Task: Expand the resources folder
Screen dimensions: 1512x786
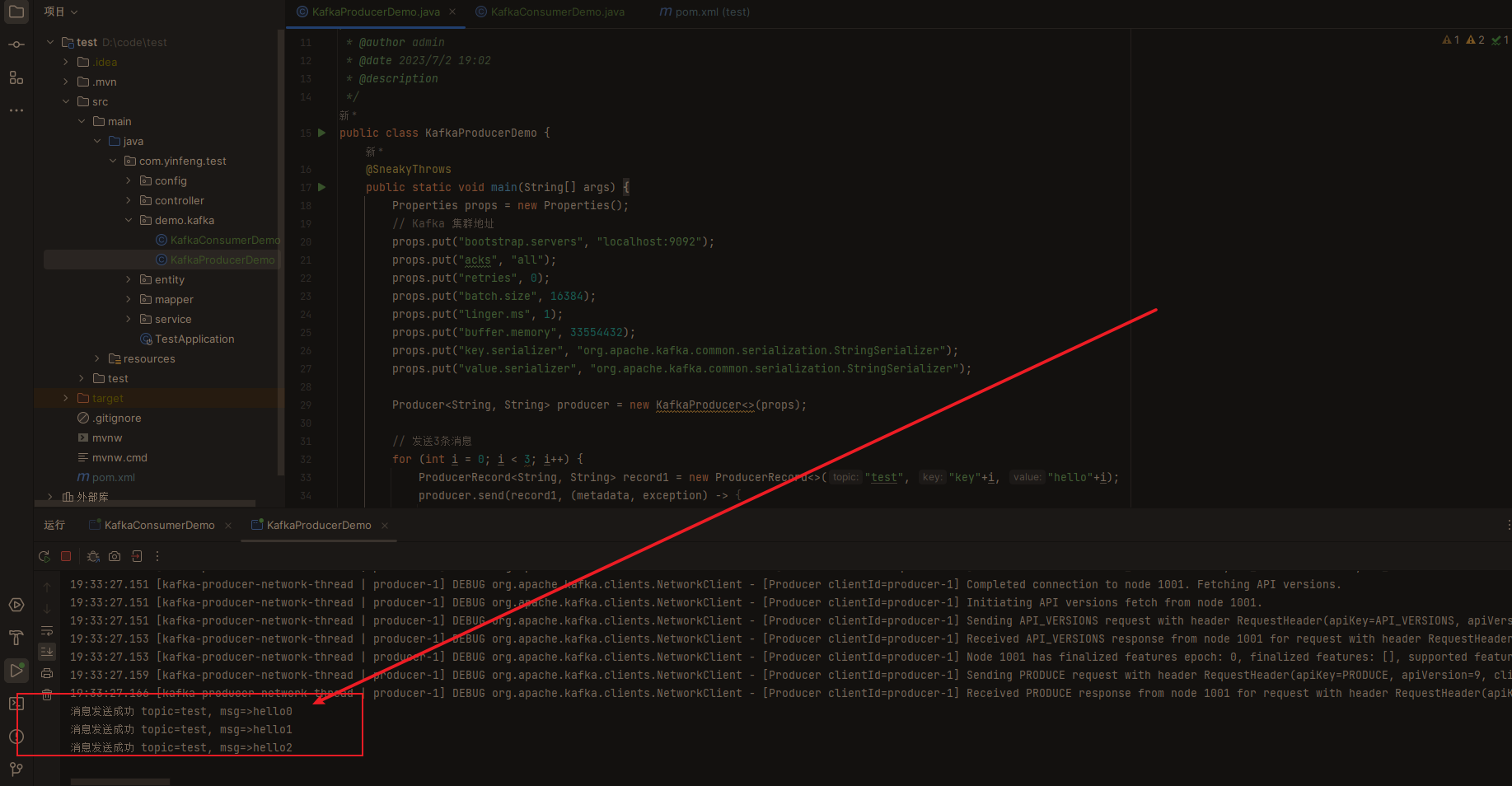Action: (97, 358)
